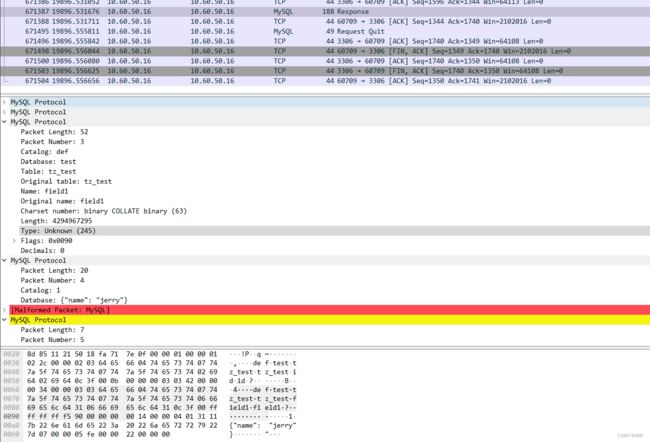Click the Packet Length: 7 field
650x442 pixels.
(x=52, y=330)
